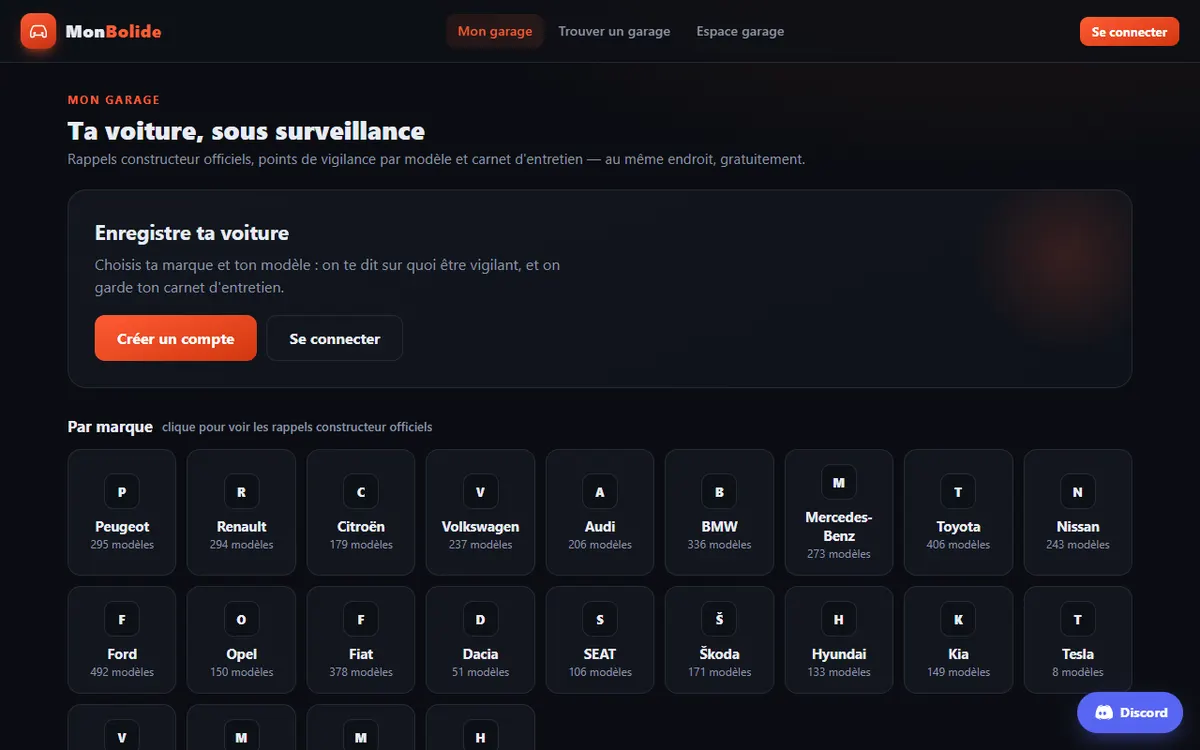Click the "294 modèles" count under Renault

(241, 545)
